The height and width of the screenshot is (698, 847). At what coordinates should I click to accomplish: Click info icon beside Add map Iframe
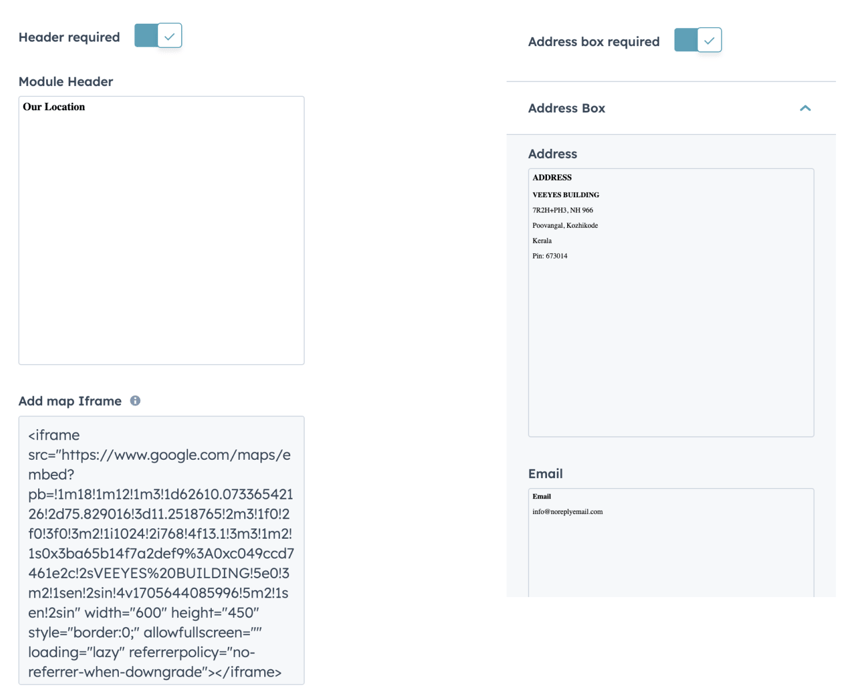tap(135, 401)
